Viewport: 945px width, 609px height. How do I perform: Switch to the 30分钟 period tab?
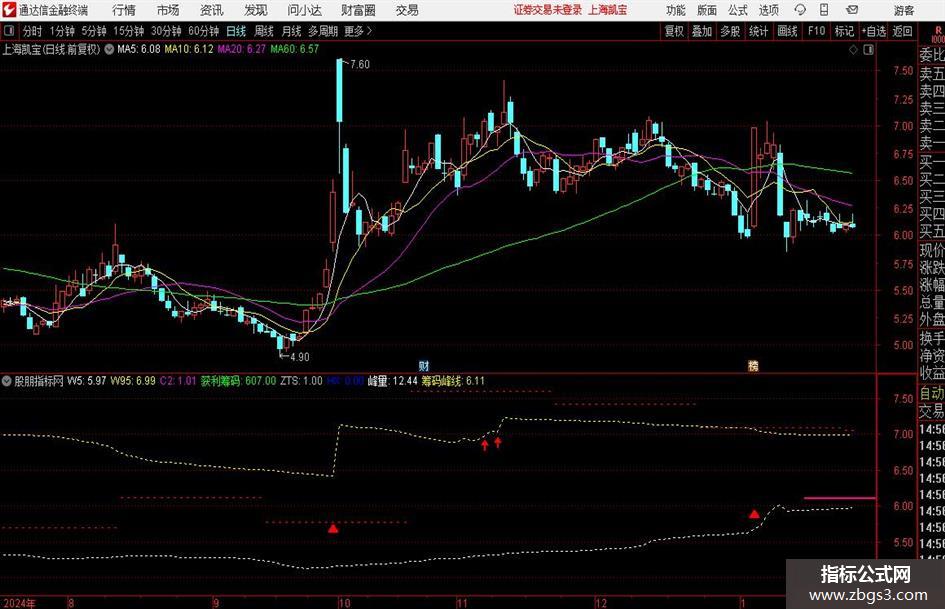coord(166,31)
